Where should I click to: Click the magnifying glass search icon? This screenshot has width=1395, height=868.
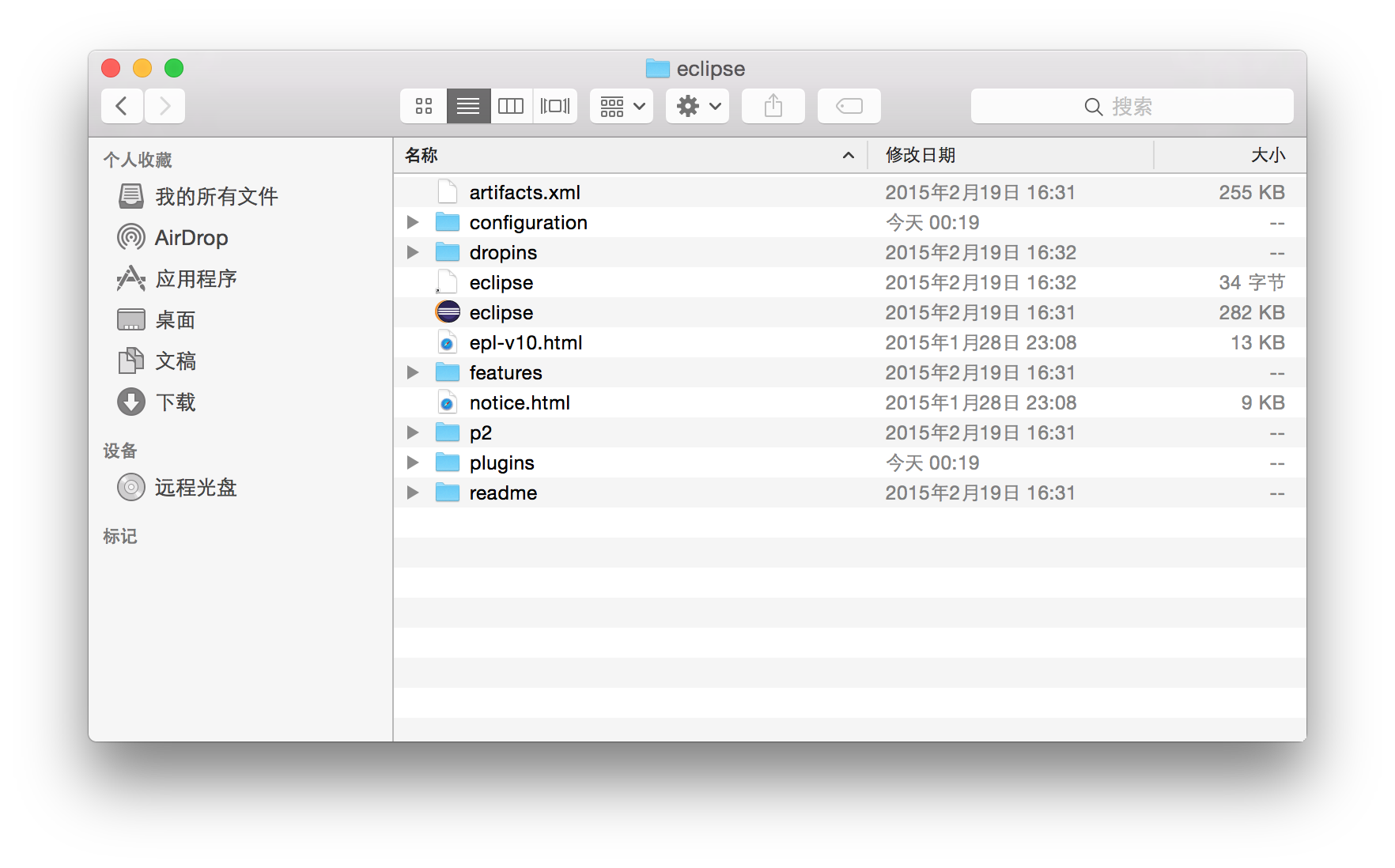[1094, 107]
